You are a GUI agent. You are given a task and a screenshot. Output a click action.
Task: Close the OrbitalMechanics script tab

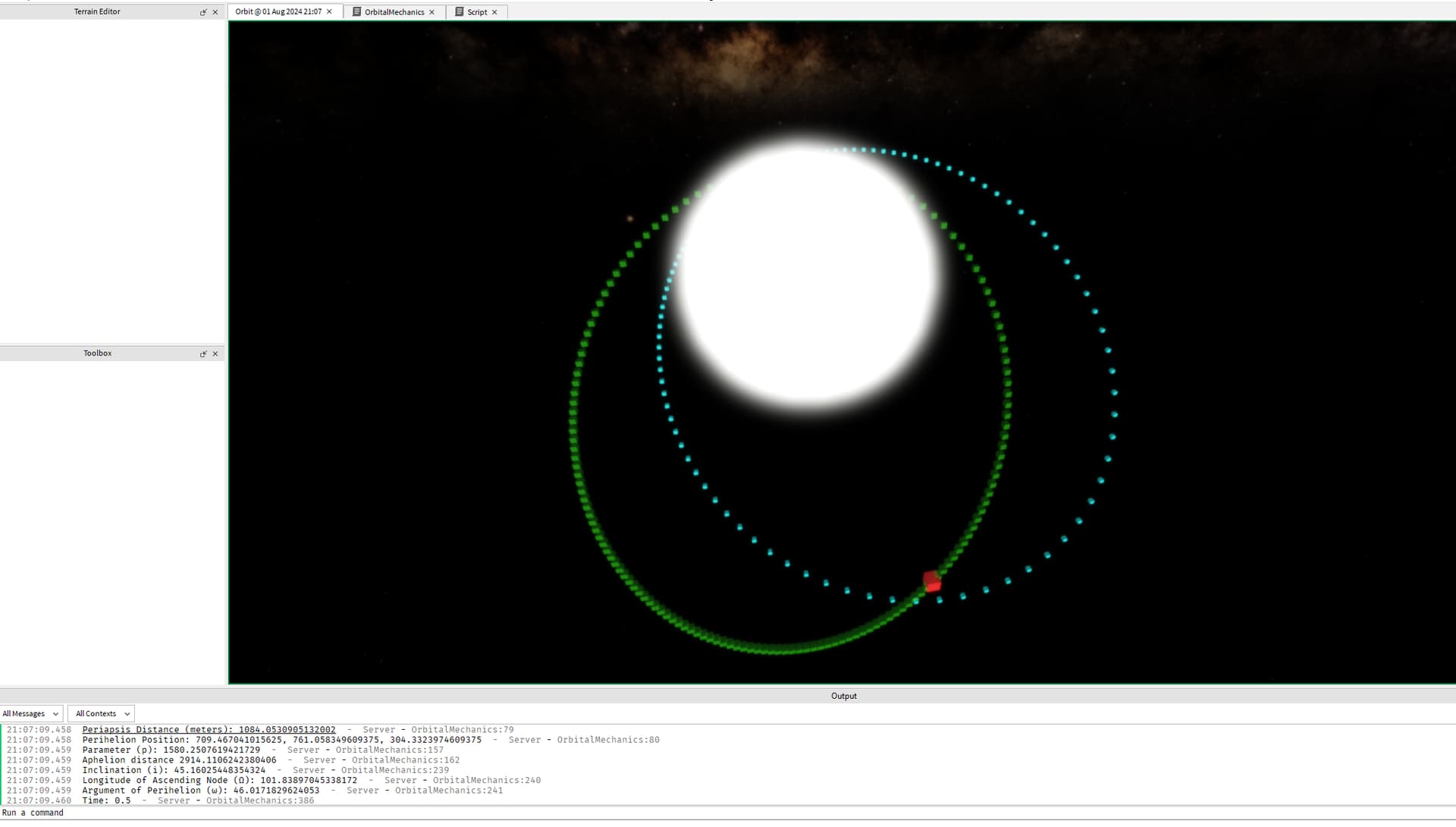coord(432,12)
